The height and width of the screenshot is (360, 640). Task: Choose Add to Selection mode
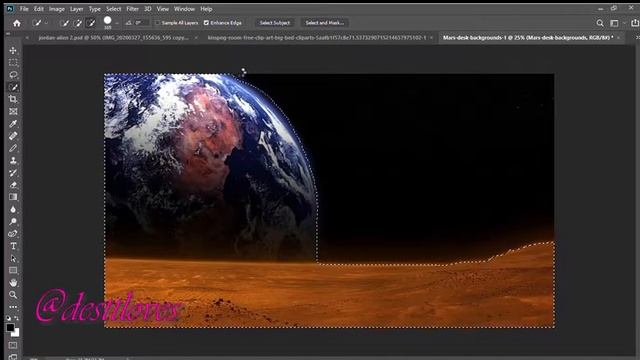[78, 23]
